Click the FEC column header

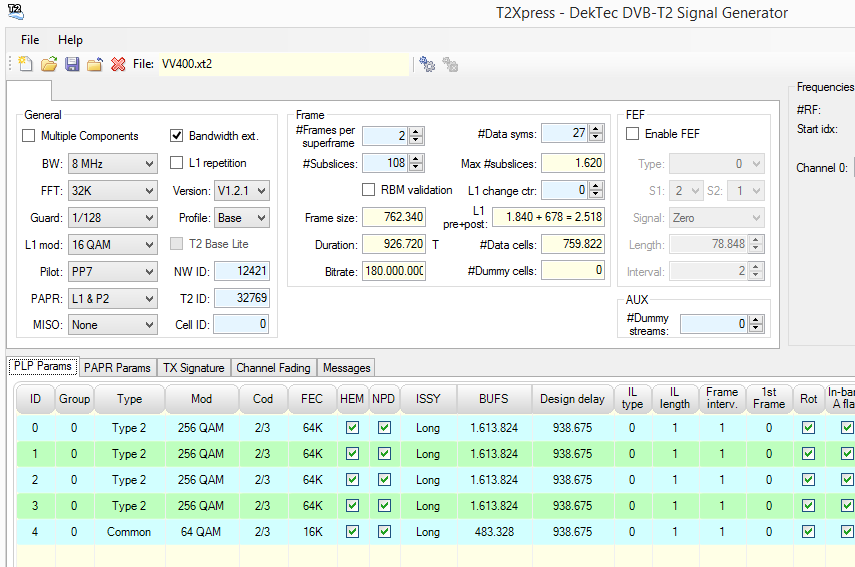tap(312, 399)
